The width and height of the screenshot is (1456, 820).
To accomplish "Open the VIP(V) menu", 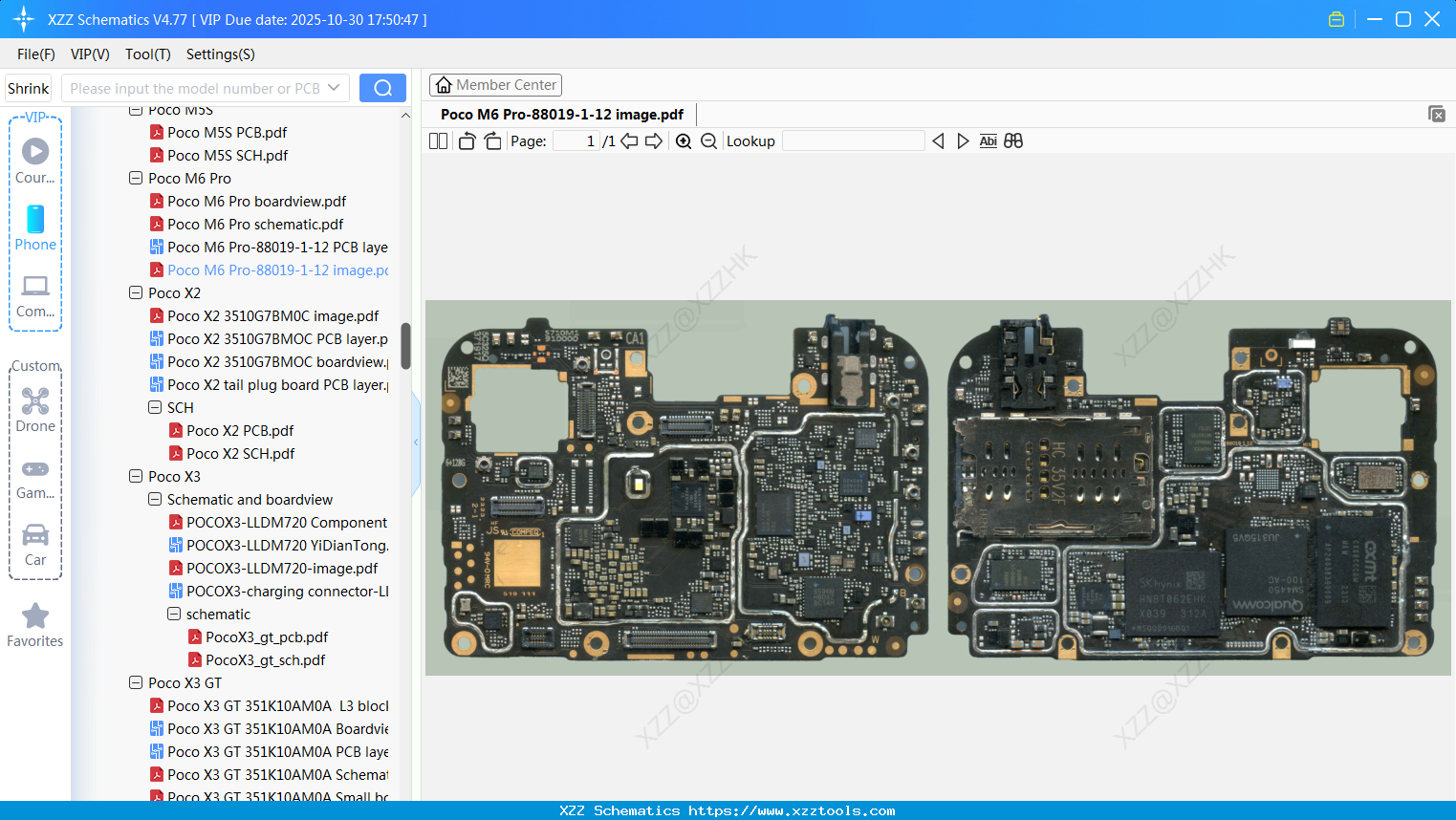I will (x=90, y=54).
